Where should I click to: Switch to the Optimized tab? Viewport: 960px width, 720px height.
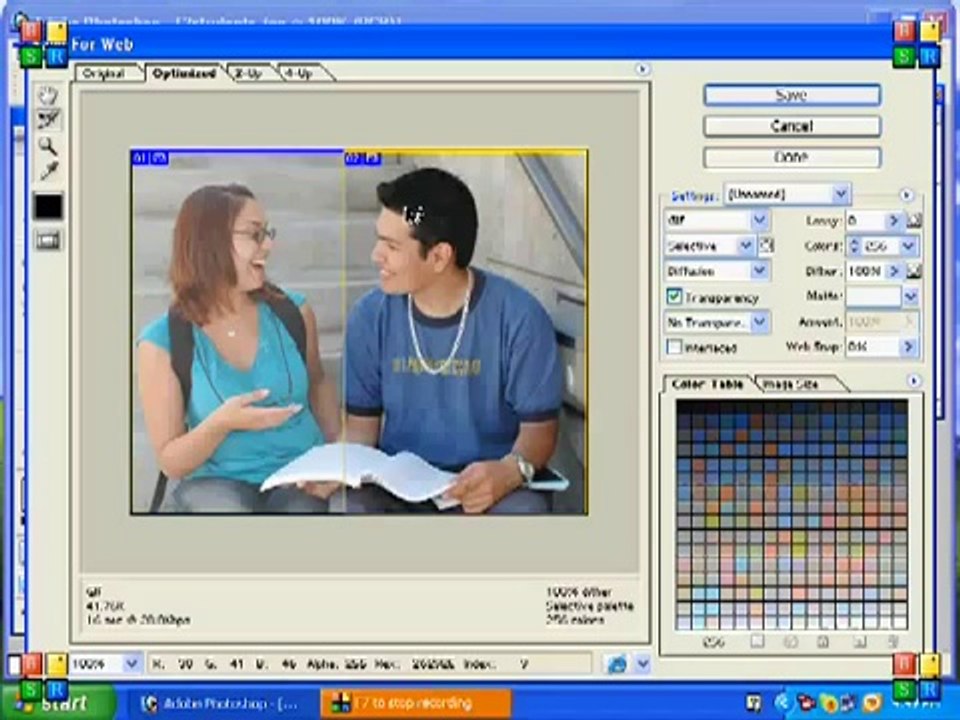(x=184, y=73)
